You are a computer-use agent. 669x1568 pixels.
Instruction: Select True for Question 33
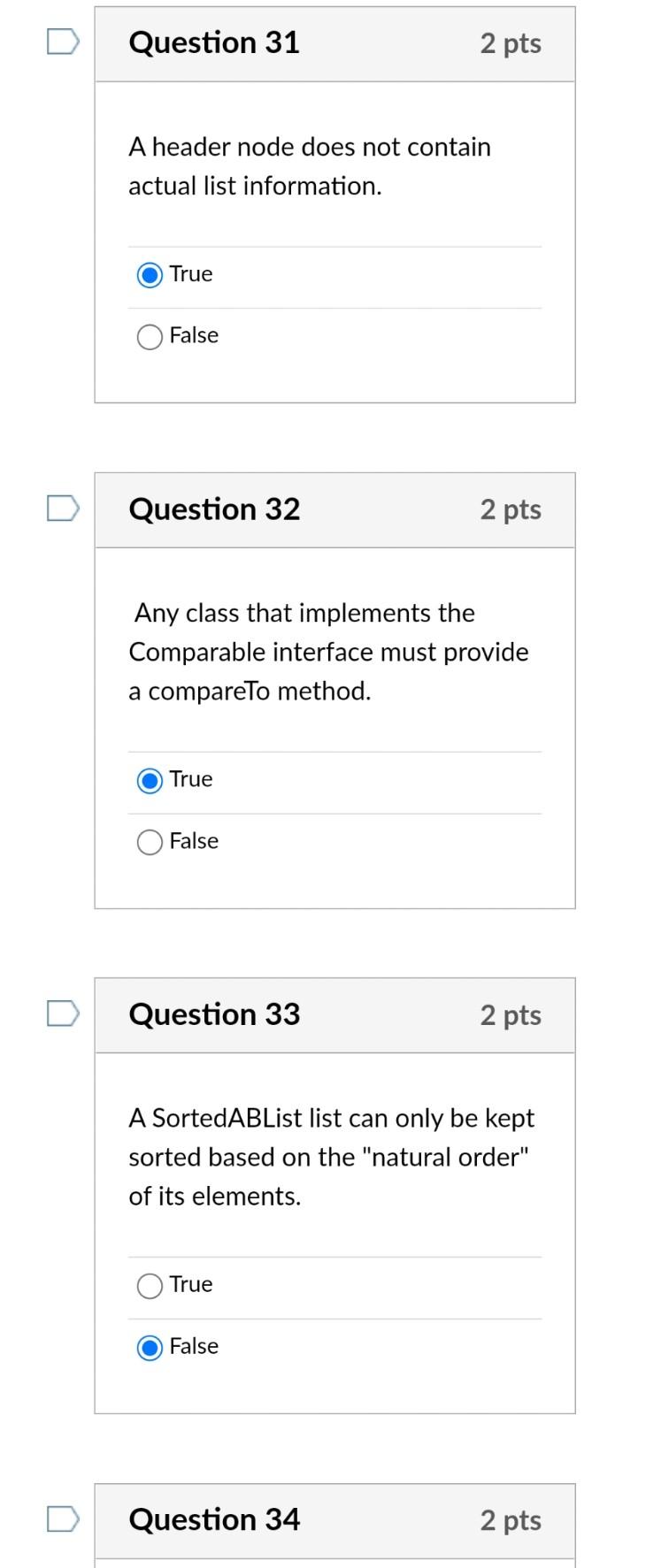150,1286
